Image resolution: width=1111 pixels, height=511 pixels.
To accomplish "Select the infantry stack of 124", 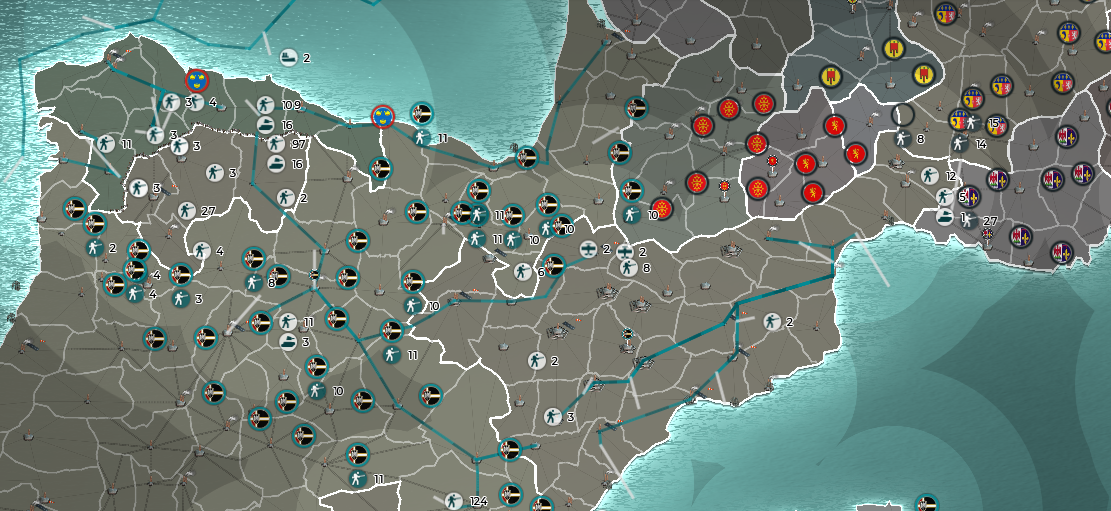I will coord(453,501).
